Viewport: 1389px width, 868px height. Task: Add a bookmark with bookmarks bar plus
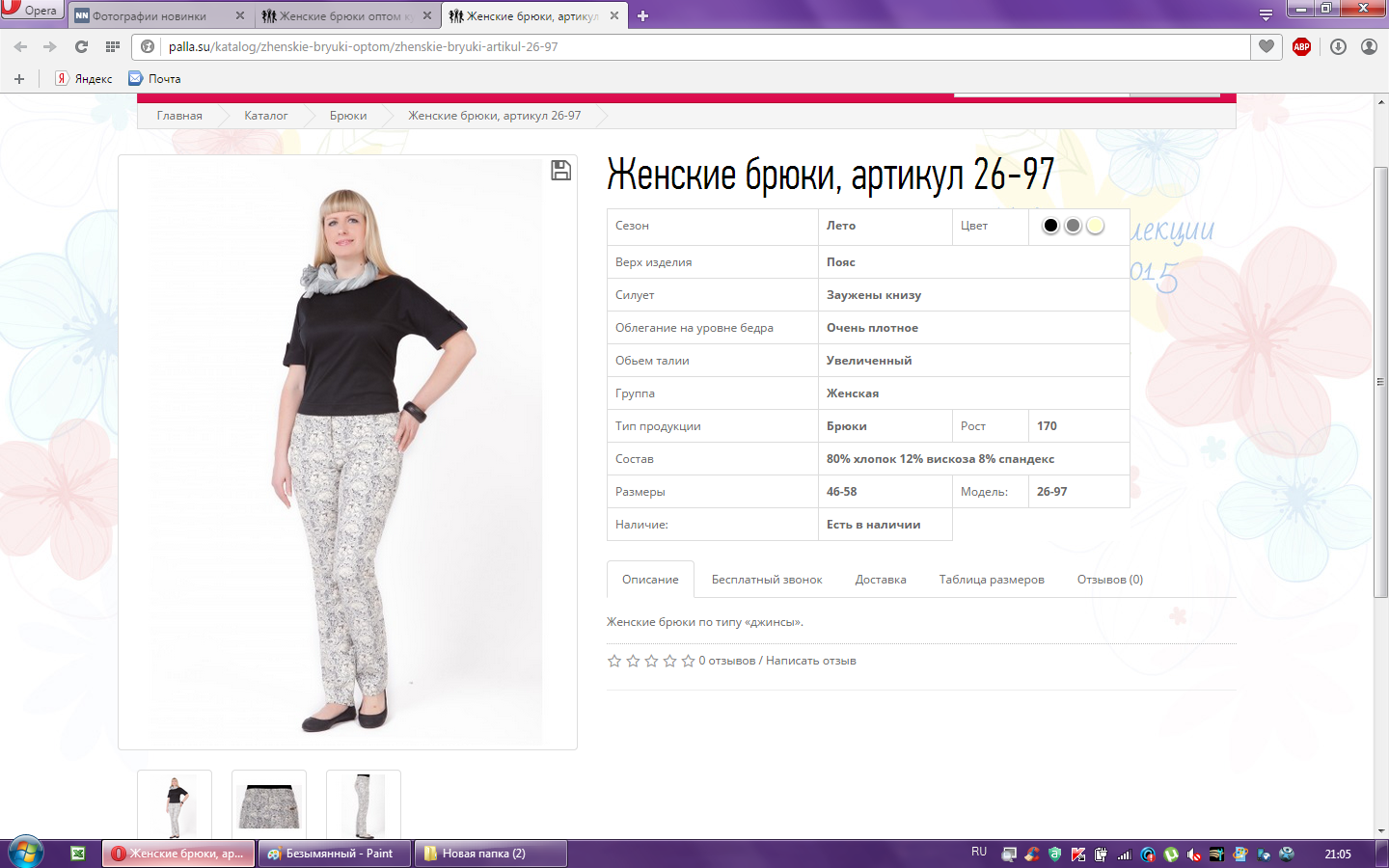click(x=18, y=78)
